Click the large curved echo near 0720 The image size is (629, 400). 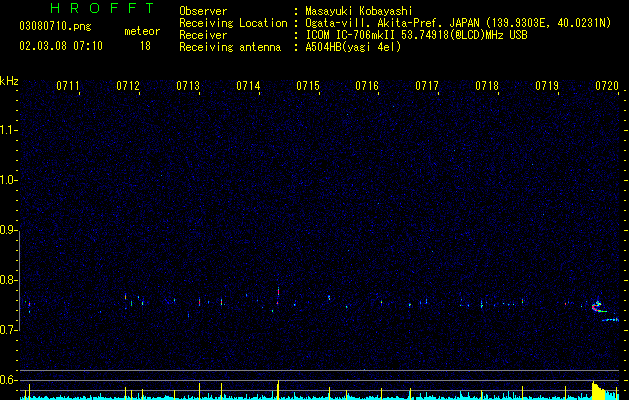tap(599, 307)
